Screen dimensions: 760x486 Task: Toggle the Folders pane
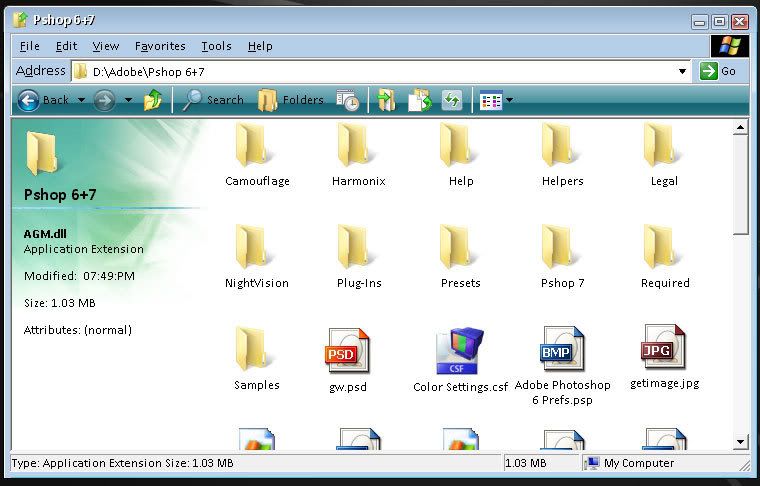[290, 100]
